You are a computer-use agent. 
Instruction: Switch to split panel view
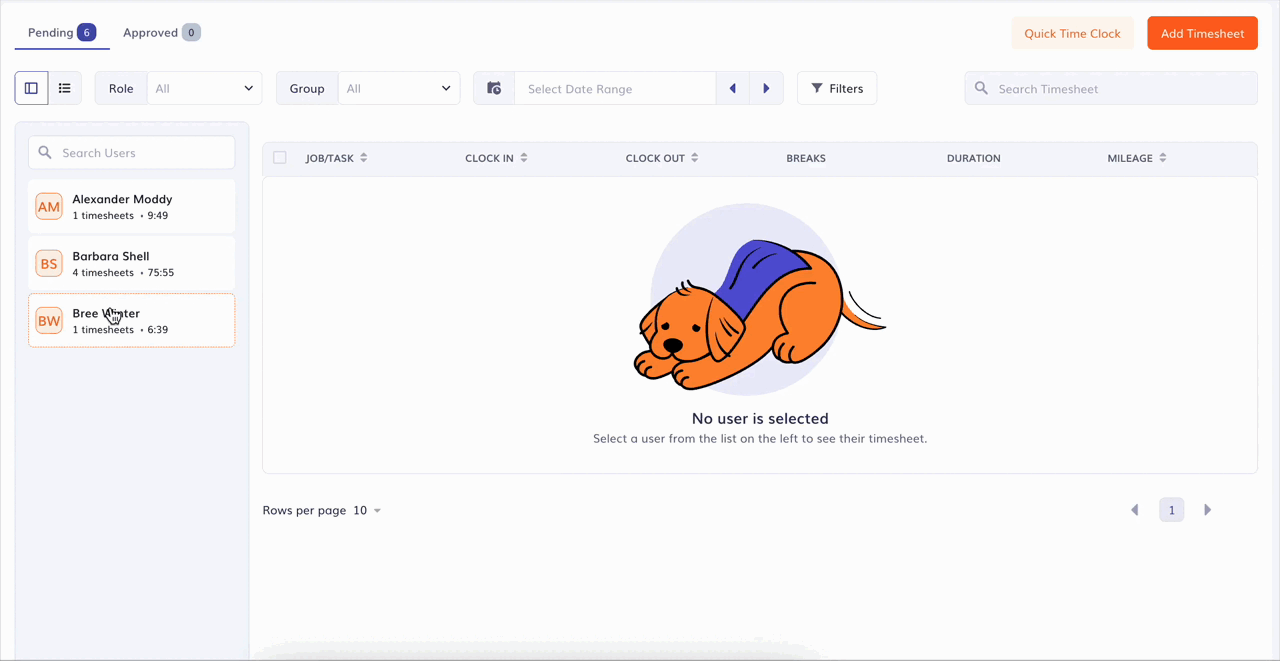pyautogui.click(x=31, y=88)
